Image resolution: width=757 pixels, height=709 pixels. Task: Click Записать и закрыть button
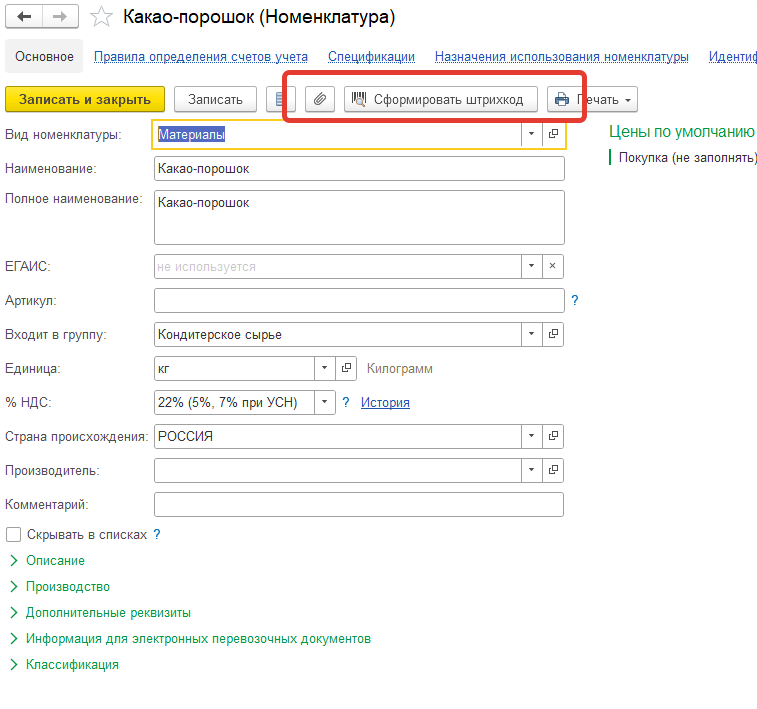coord(85,99)
